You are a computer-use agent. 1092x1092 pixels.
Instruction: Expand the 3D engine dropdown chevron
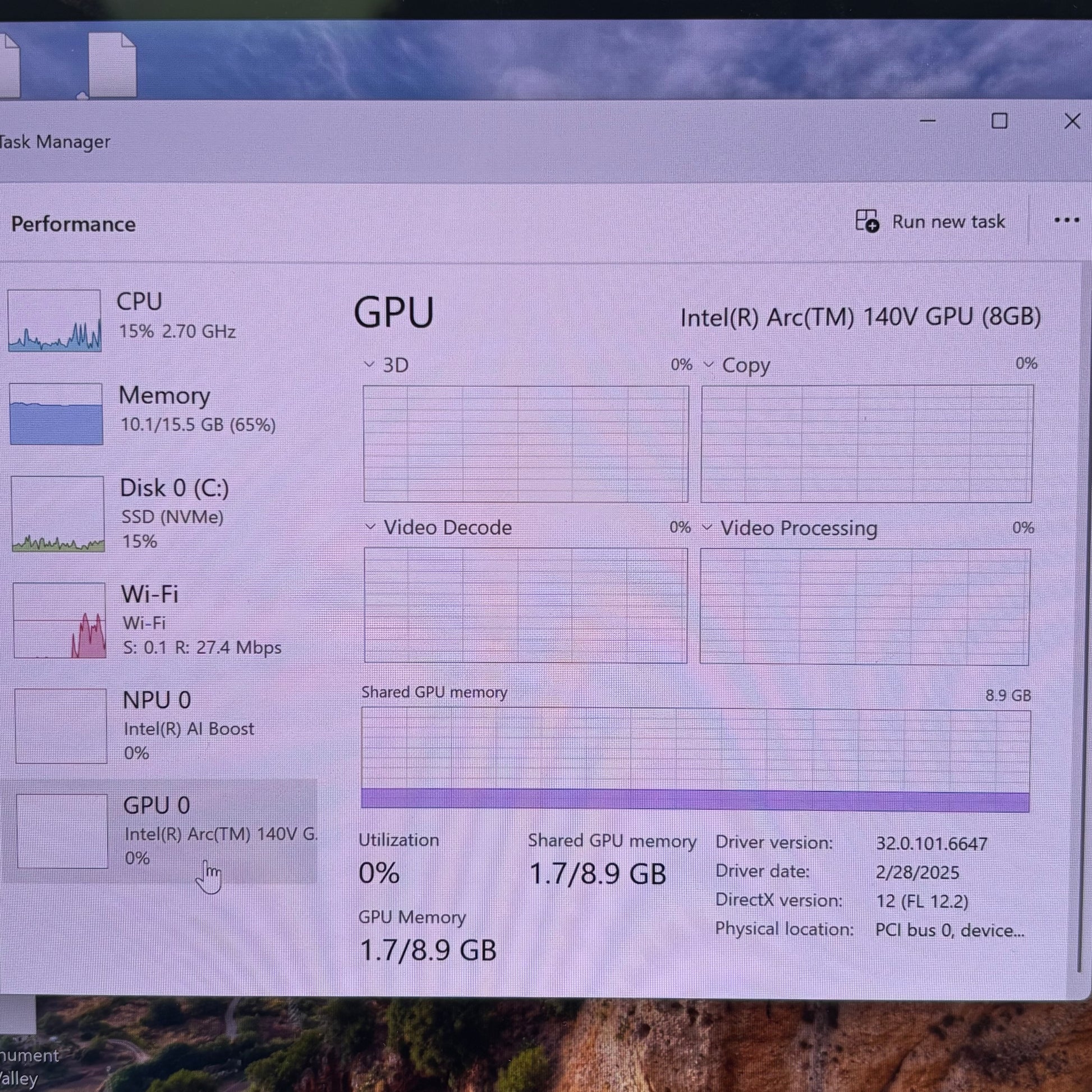[369, 365]
